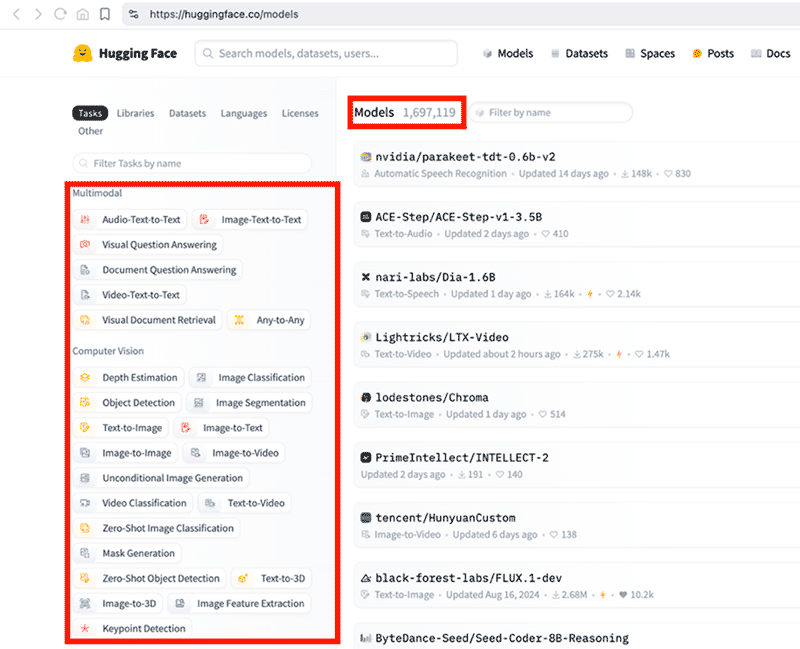Click the Hugging Face emoji logo

tap(83, 53)
